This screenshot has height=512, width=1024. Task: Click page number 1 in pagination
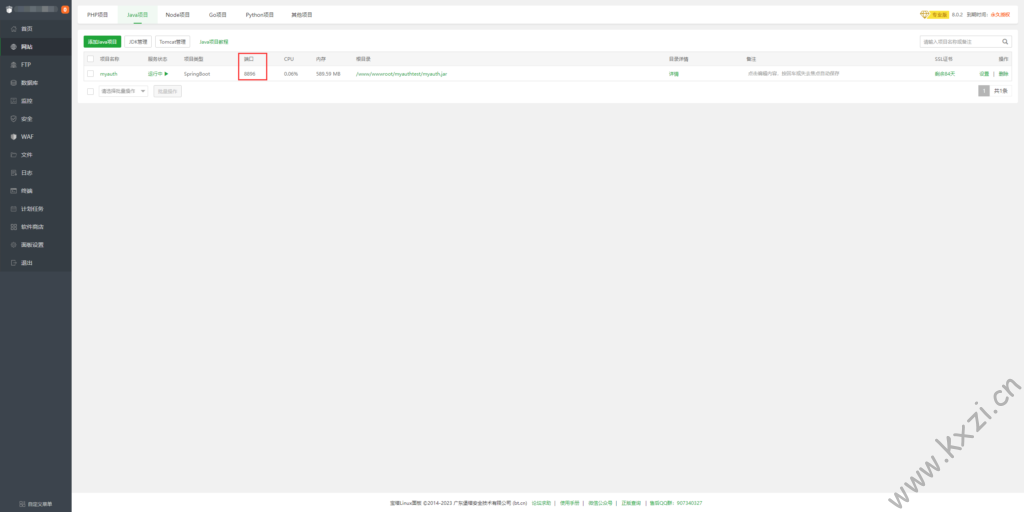(x=984, y=91)
